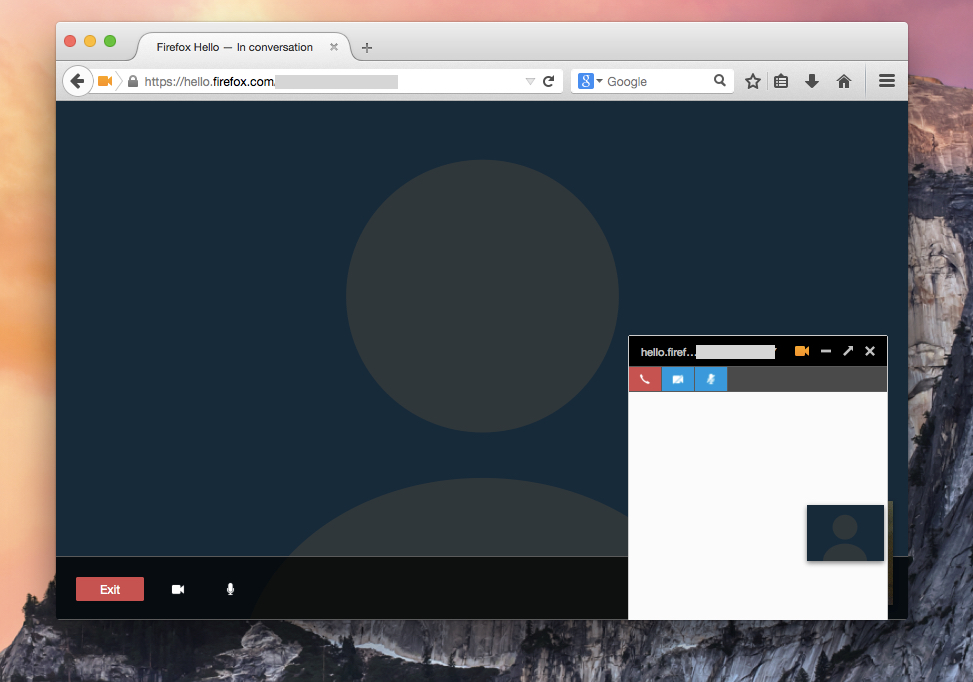Click the yellow minimize window button
Viewport: 973px width, 682px height.
pyautogui.click(x=90, y=41)
